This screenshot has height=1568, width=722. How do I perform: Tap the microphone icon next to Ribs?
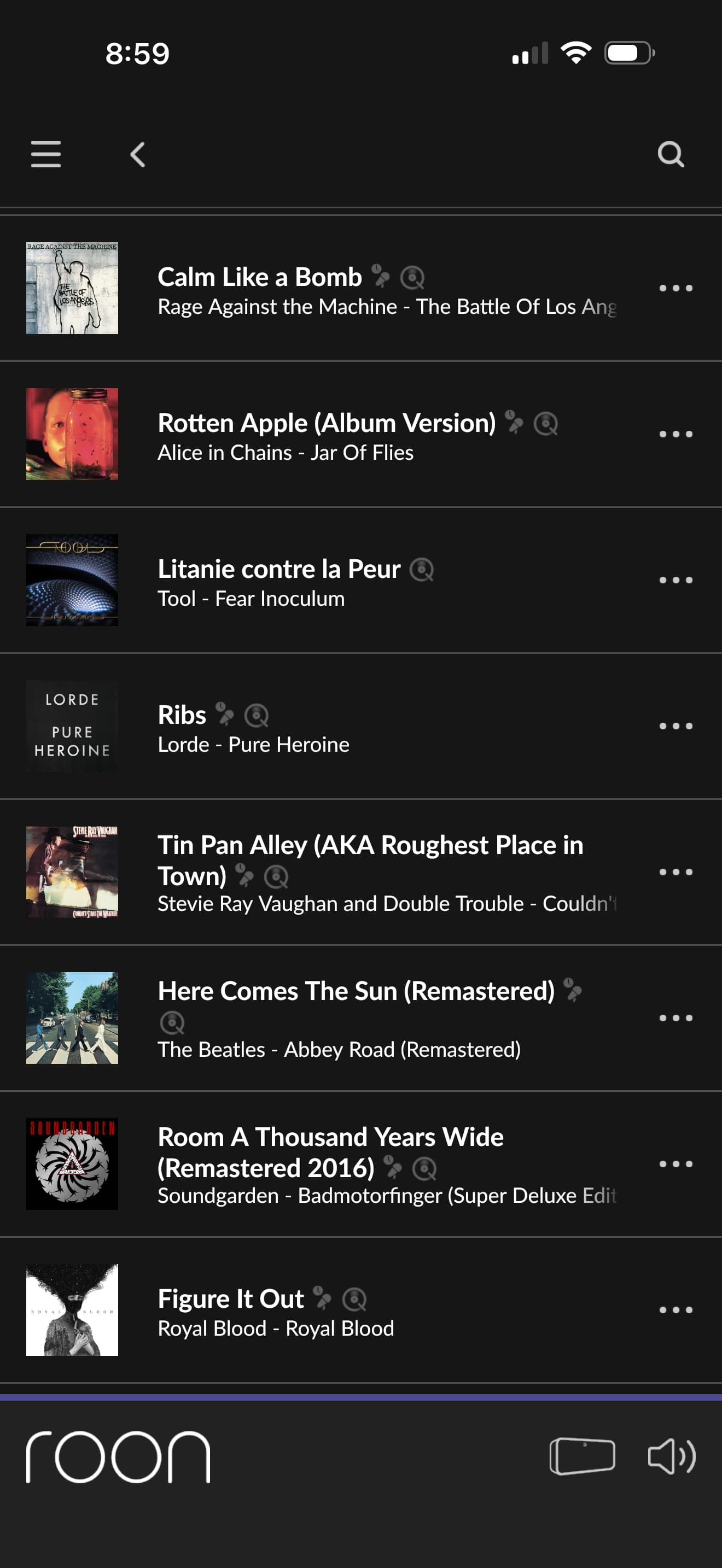pyautogui.click(x=225, y=715)
